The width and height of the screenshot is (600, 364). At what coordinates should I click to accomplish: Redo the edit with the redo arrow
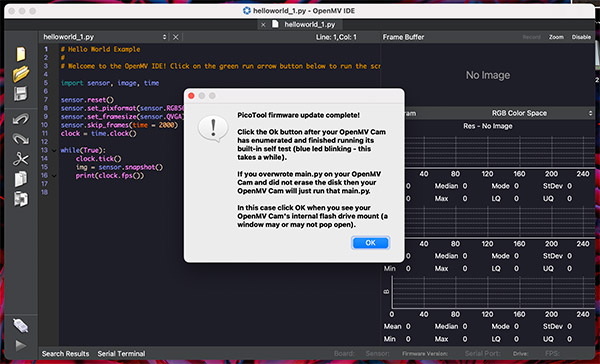coord(21,139)
